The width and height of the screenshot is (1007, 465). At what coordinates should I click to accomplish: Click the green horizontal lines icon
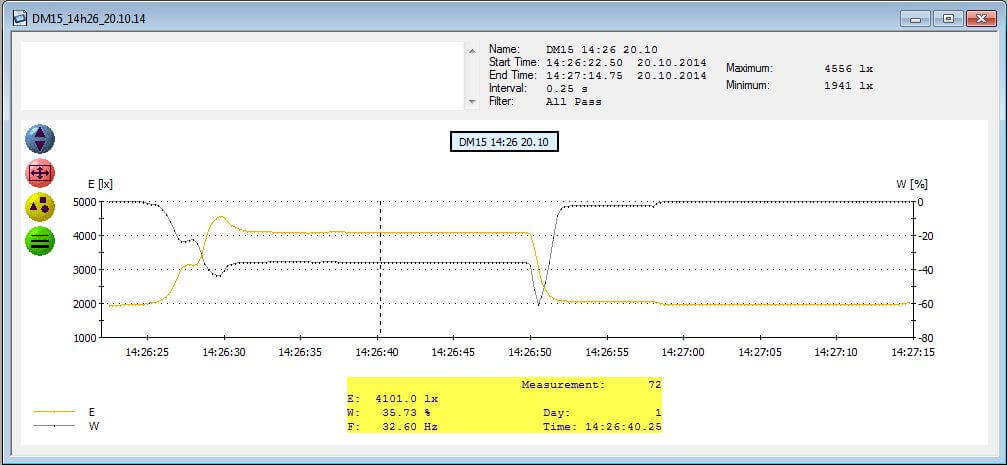click(40, 241)
